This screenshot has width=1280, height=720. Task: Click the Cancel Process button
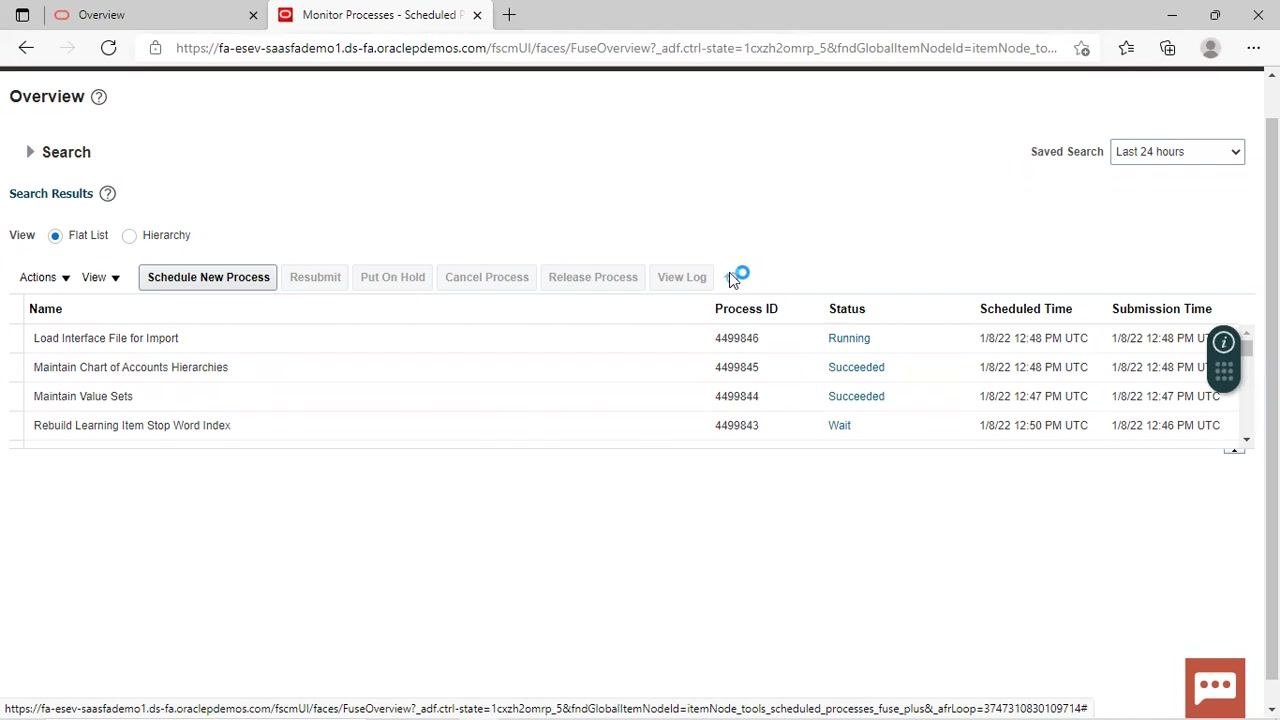click(487, 277)
